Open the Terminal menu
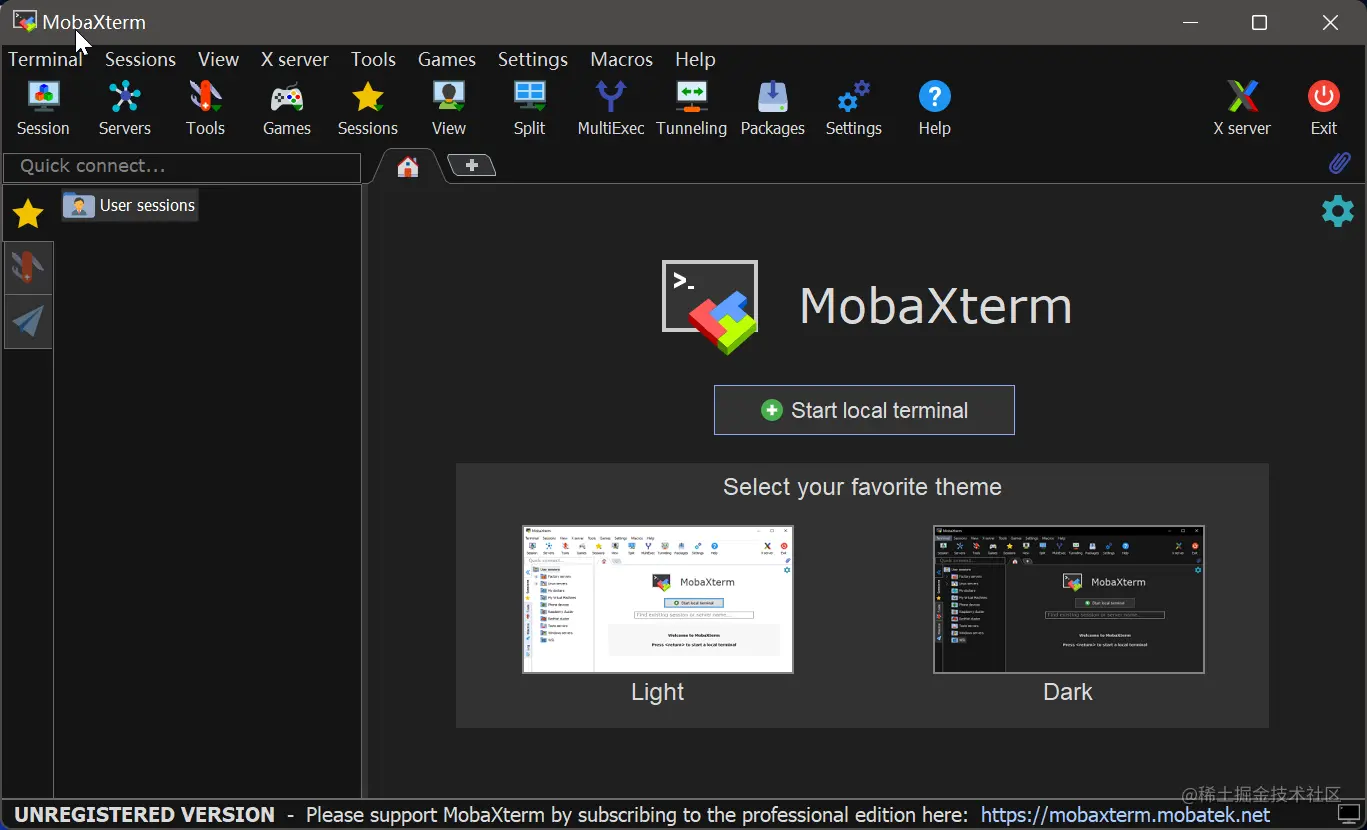The width and height of the screenshot is (1367, 830). (x=45, y=59)
